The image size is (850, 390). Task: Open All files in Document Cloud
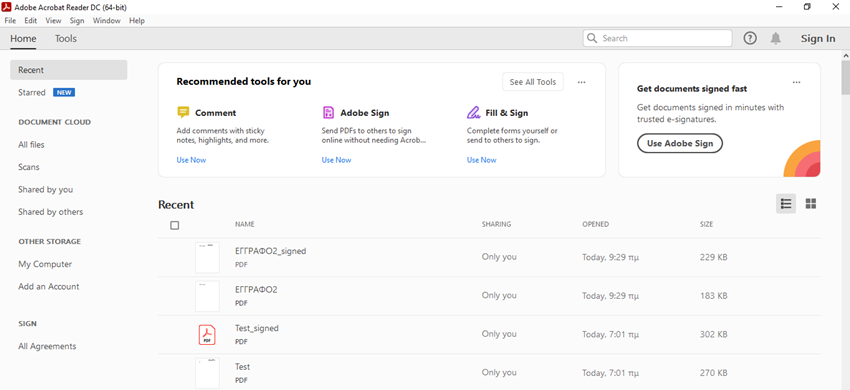(31, 145)
